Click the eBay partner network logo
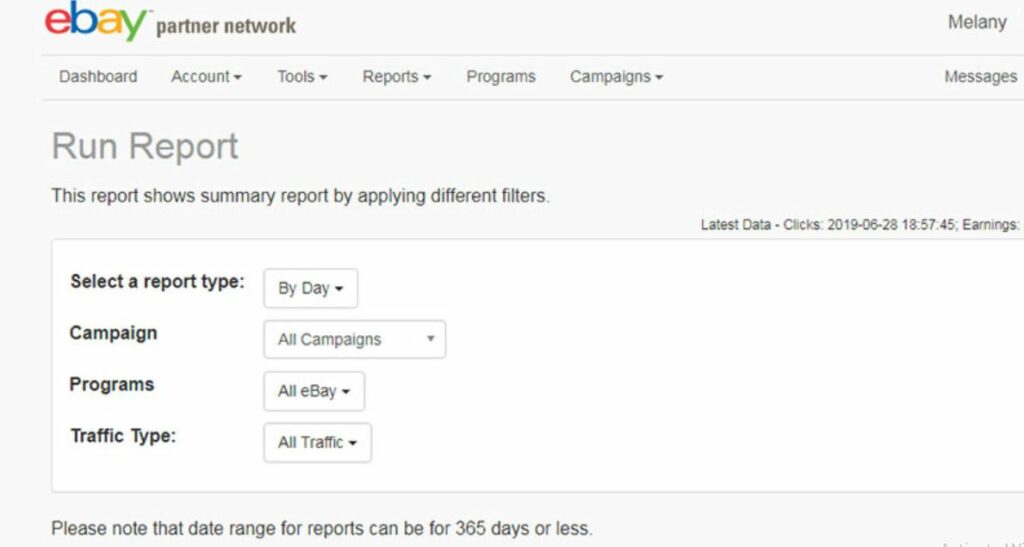Screen dimensions: 1024x547 (x=170, y=22)
